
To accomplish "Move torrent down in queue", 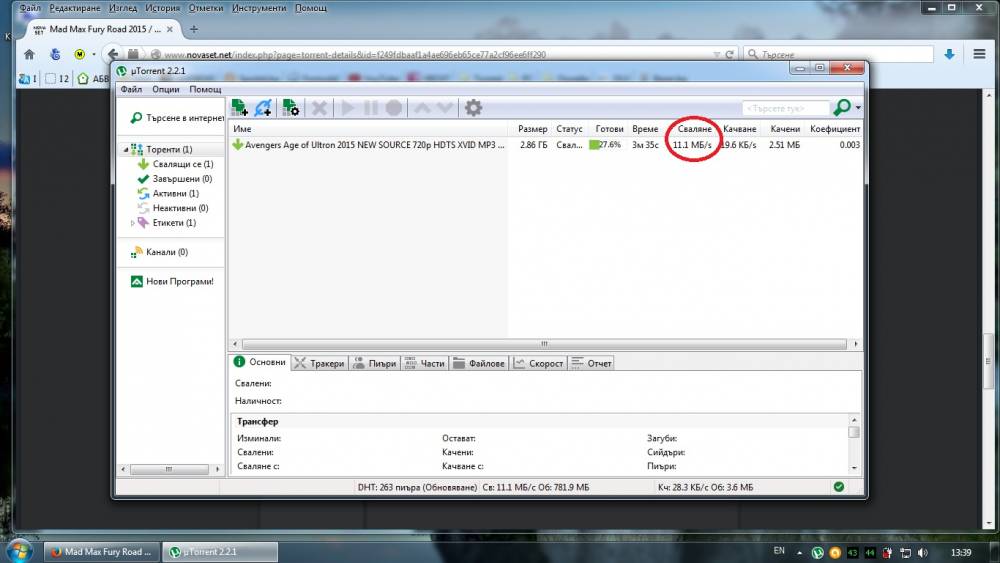I will point(445,108).
